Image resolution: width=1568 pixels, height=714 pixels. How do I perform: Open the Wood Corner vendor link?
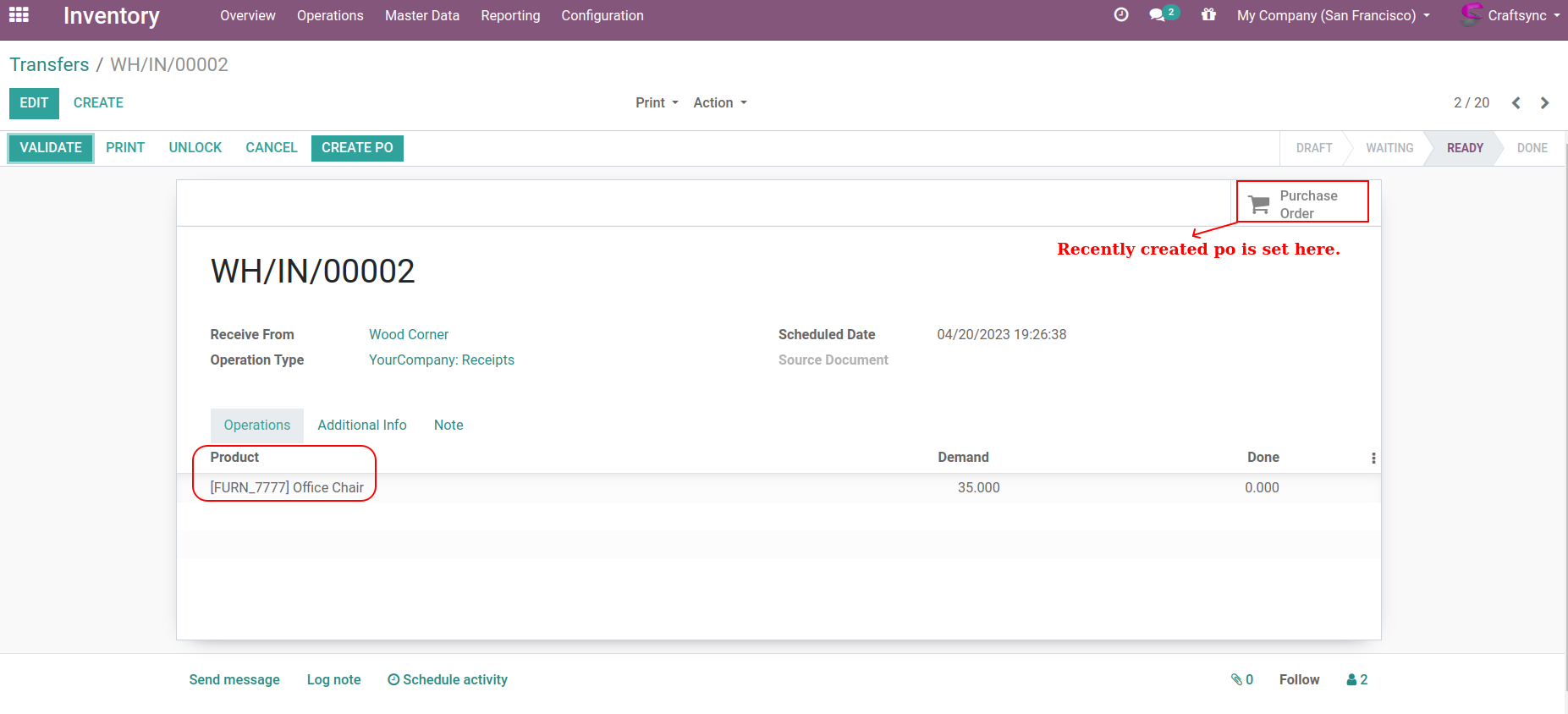409,334
